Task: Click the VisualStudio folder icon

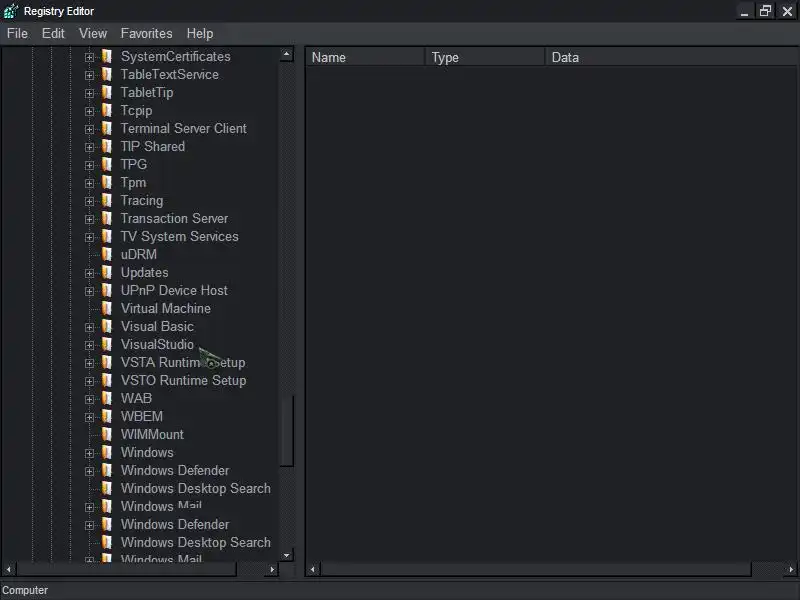Action: [x=107, y=344]
